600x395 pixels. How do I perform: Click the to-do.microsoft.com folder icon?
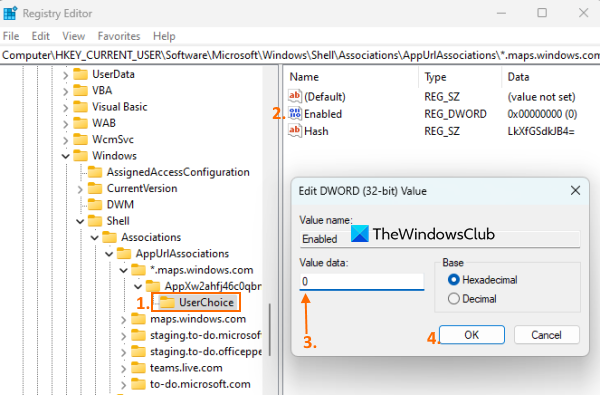click(139, 384)
